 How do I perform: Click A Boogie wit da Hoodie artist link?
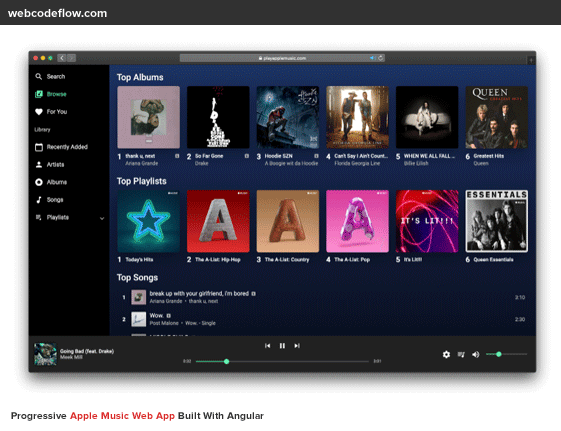pos(291,163)
